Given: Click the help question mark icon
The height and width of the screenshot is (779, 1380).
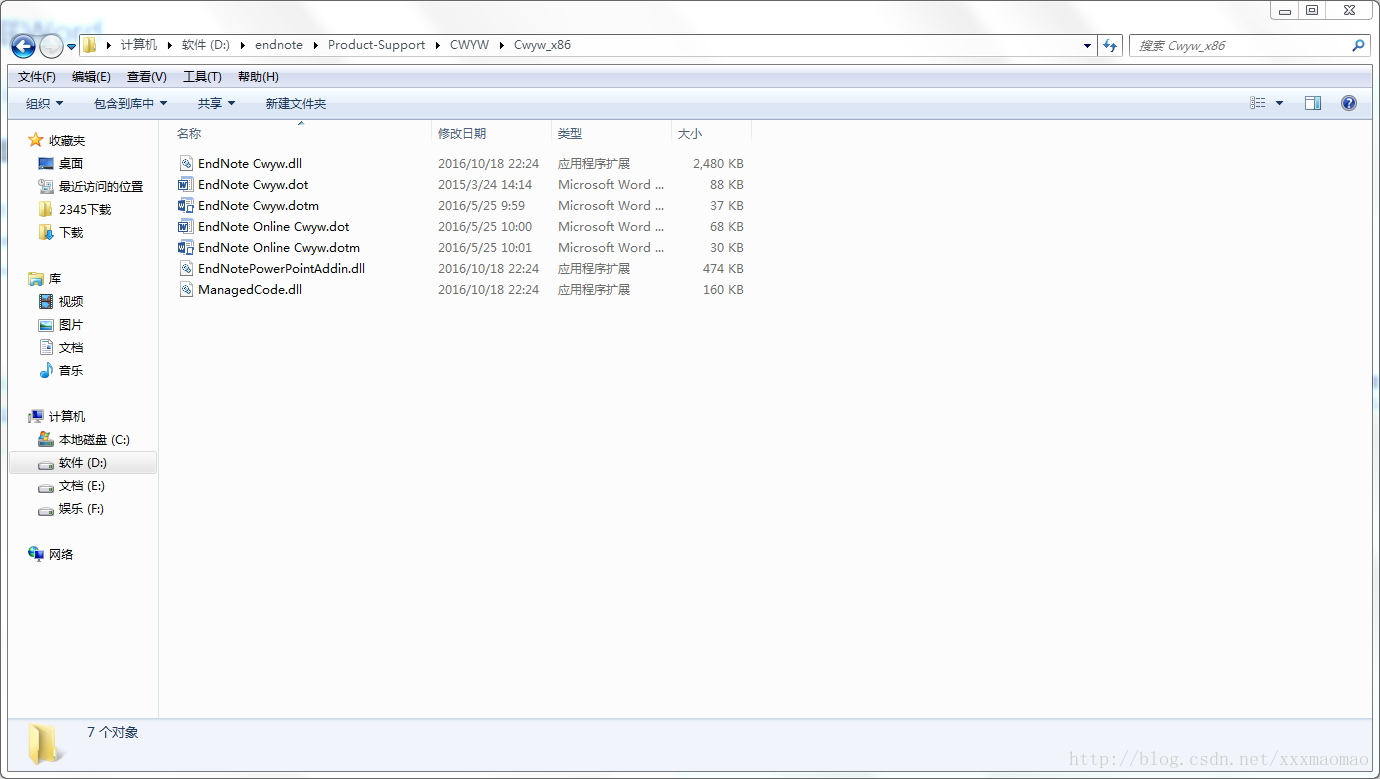Looking at the screenshot, I should pyautogui.click(x=1349, y=103).
